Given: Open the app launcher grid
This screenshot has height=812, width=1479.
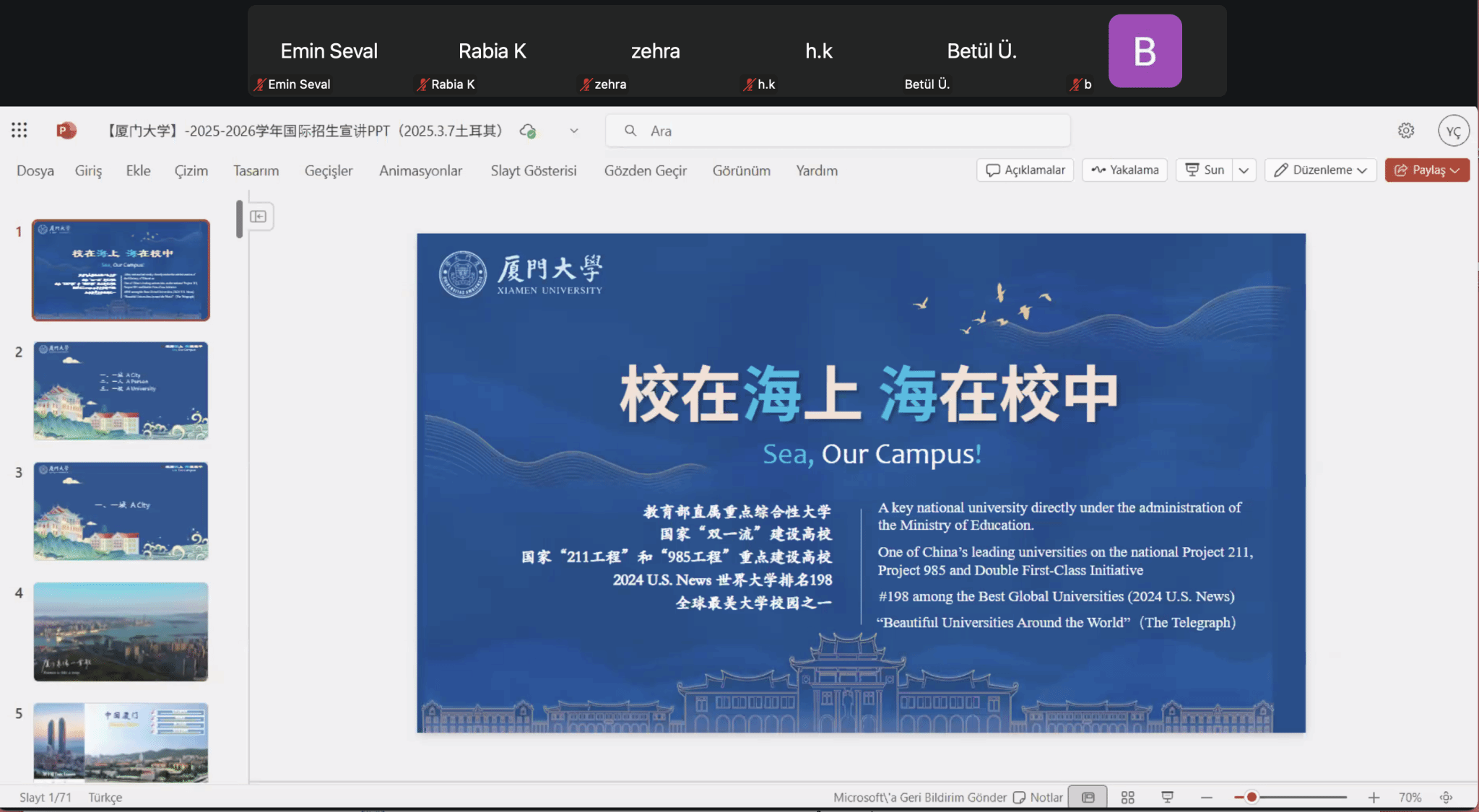Looking at the screenshot, I should click(19, 130).
